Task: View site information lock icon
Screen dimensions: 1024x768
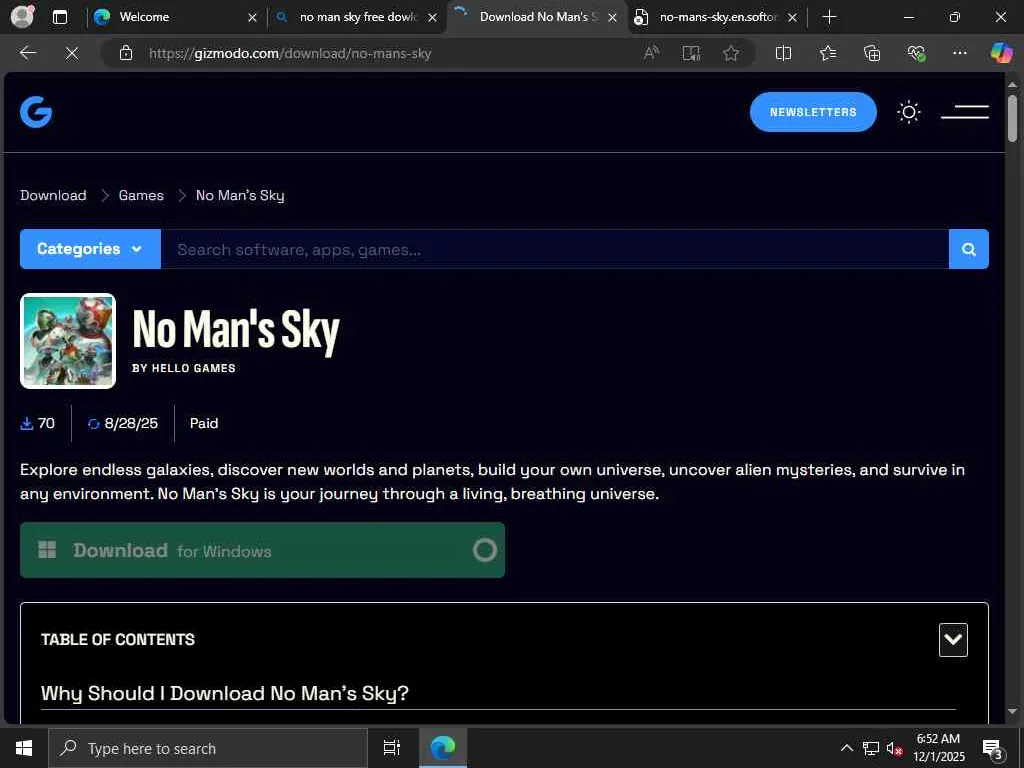Action: [126, 53]
